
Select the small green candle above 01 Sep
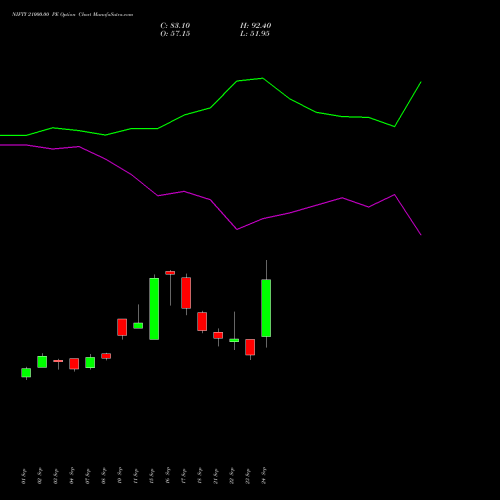click(x=26, y=373)
